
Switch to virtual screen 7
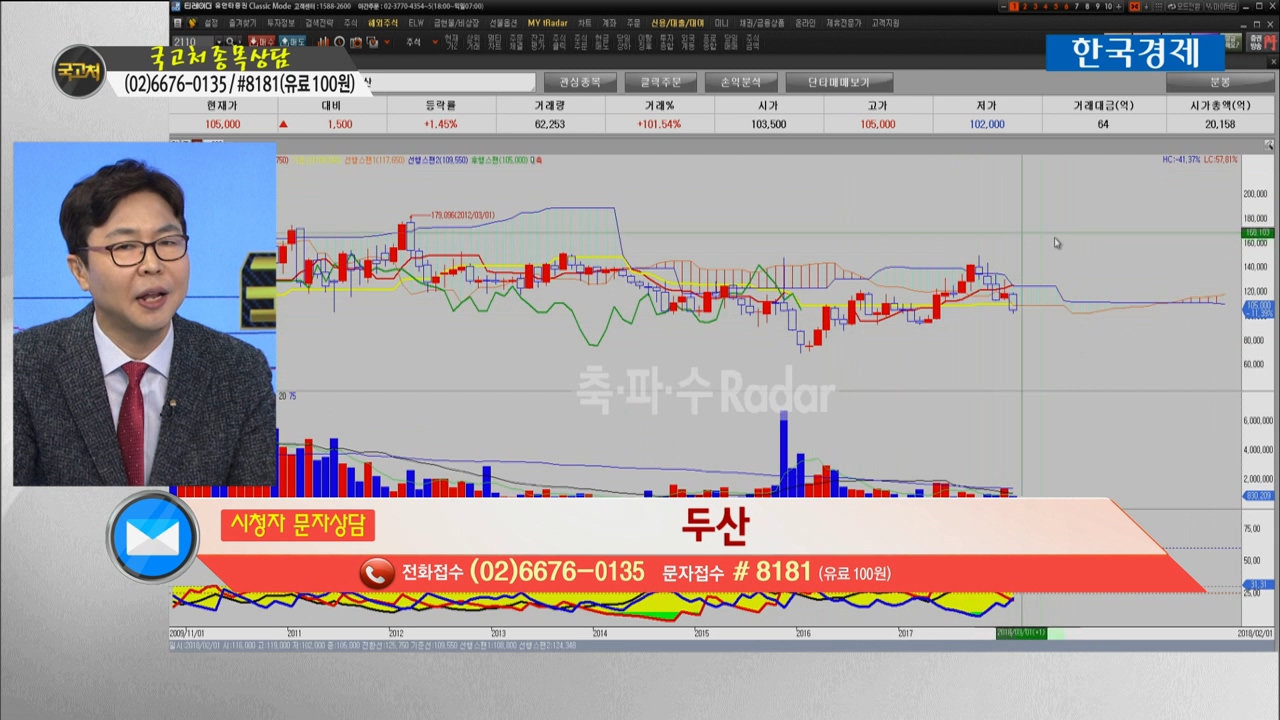1076,6
